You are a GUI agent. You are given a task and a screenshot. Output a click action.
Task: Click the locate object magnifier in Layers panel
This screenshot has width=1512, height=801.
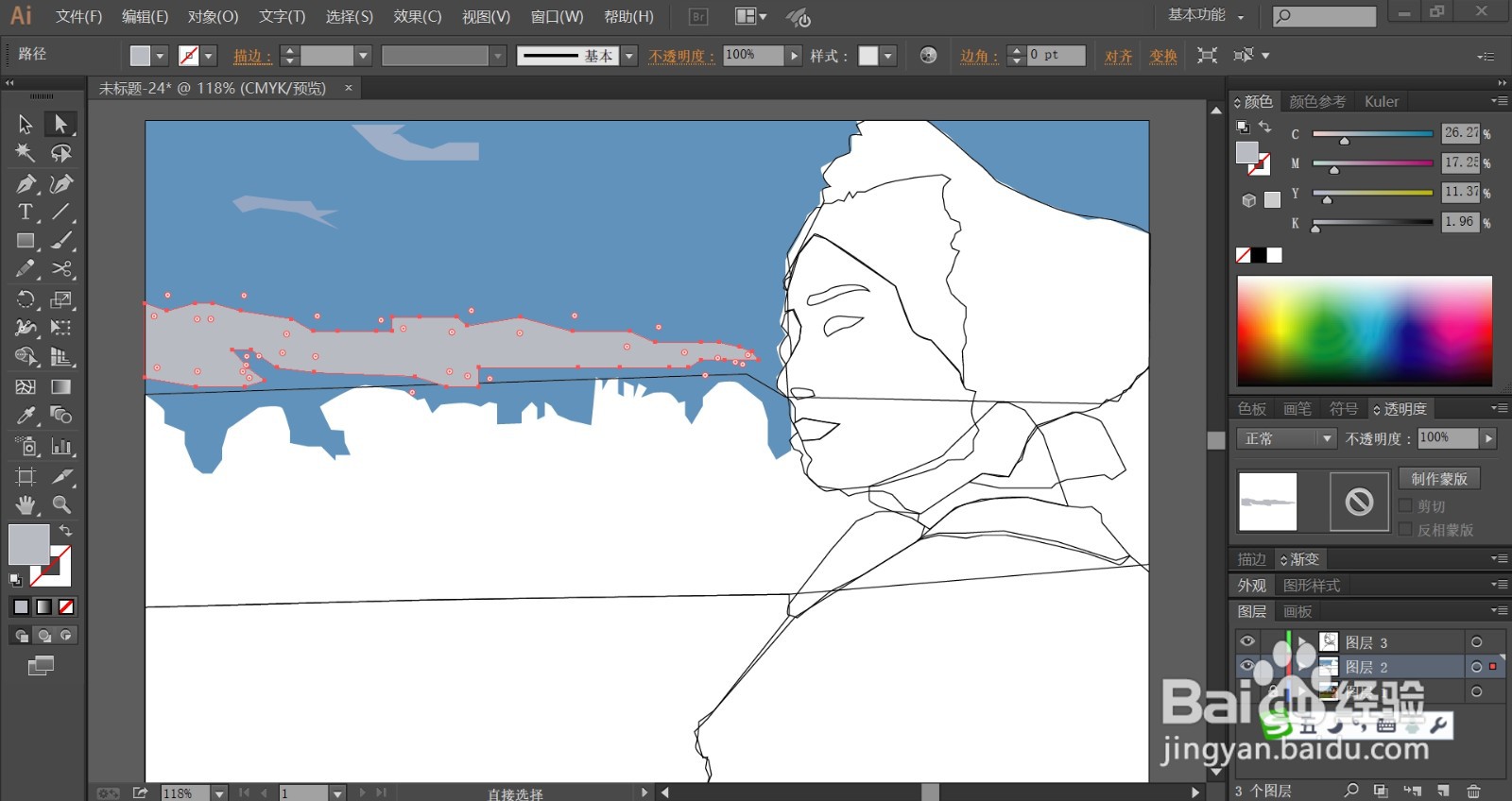tap(1351, 791)
